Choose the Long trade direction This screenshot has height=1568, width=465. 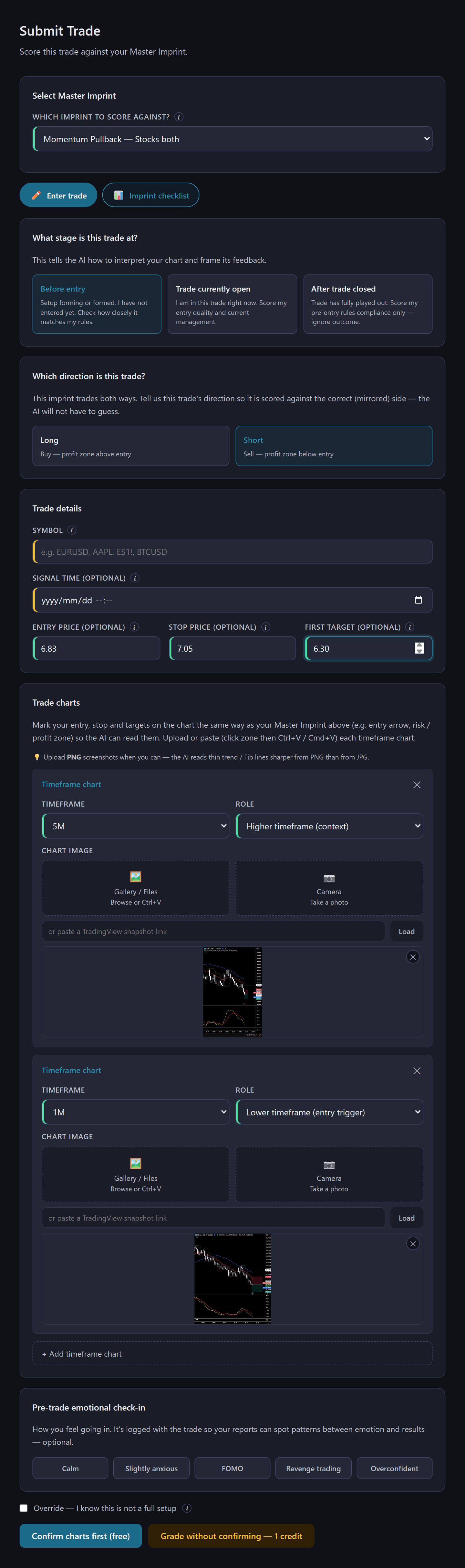pos(131,446)
